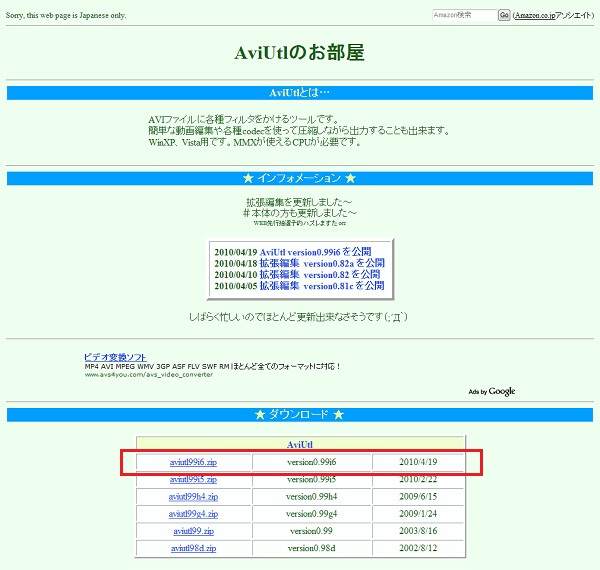The height and width of the screenshot is (570, 600).
Task: Click the 2003/8/16 date cell
Action: pyautogui.click(x=418, y=531)
